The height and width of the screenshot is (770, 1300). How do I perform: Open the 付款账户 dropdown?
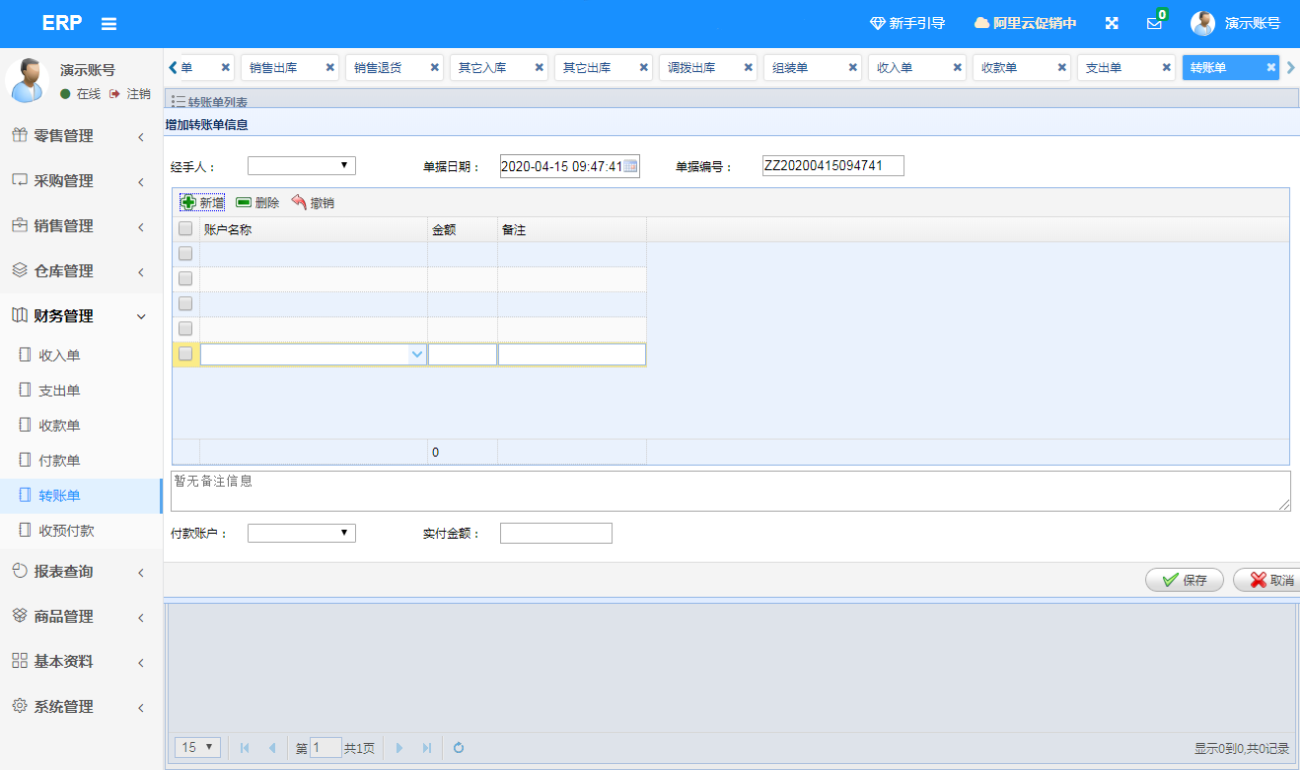(x=301, y=533)
